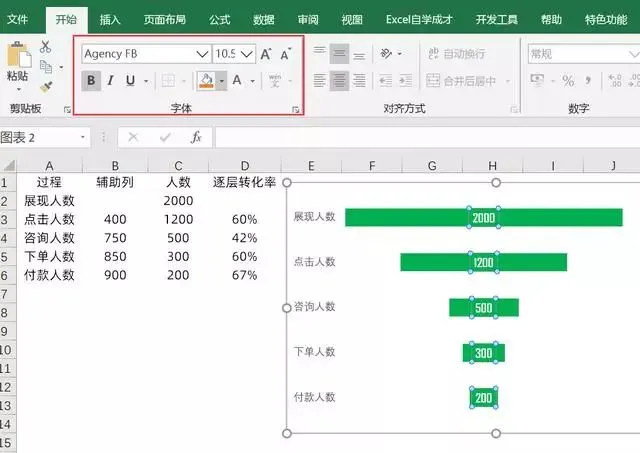Switch to the 开始 tab
640x453 pixels.
[66, 19]
